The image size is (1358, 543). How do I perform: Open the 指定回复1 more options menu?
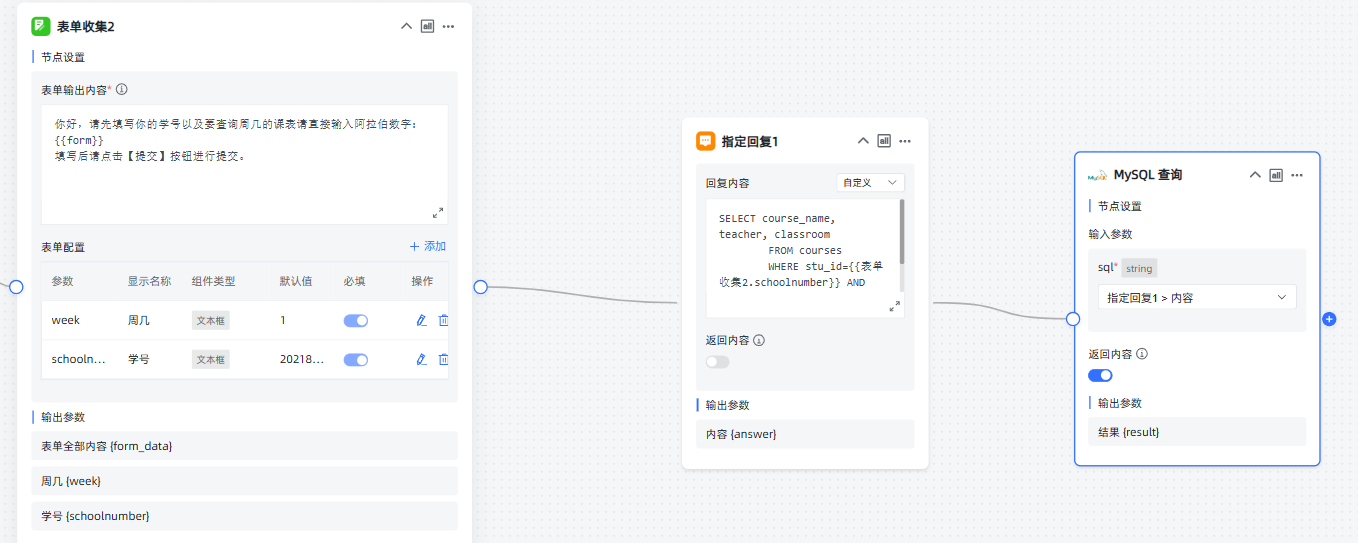pyautogui.click(x=905, y=141)
